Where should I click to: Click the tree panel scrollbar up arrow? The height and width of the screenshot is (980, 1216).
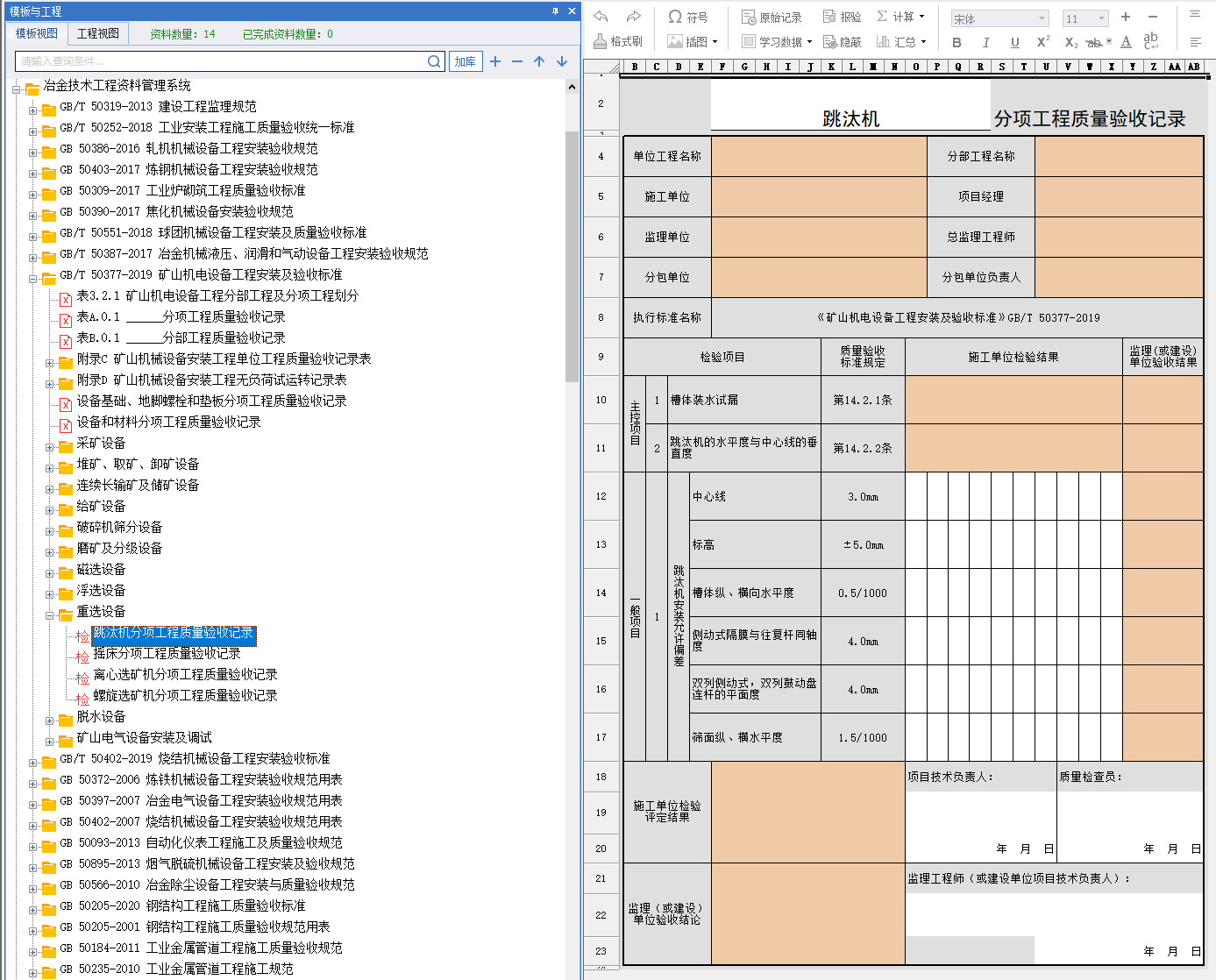point(572,87)
